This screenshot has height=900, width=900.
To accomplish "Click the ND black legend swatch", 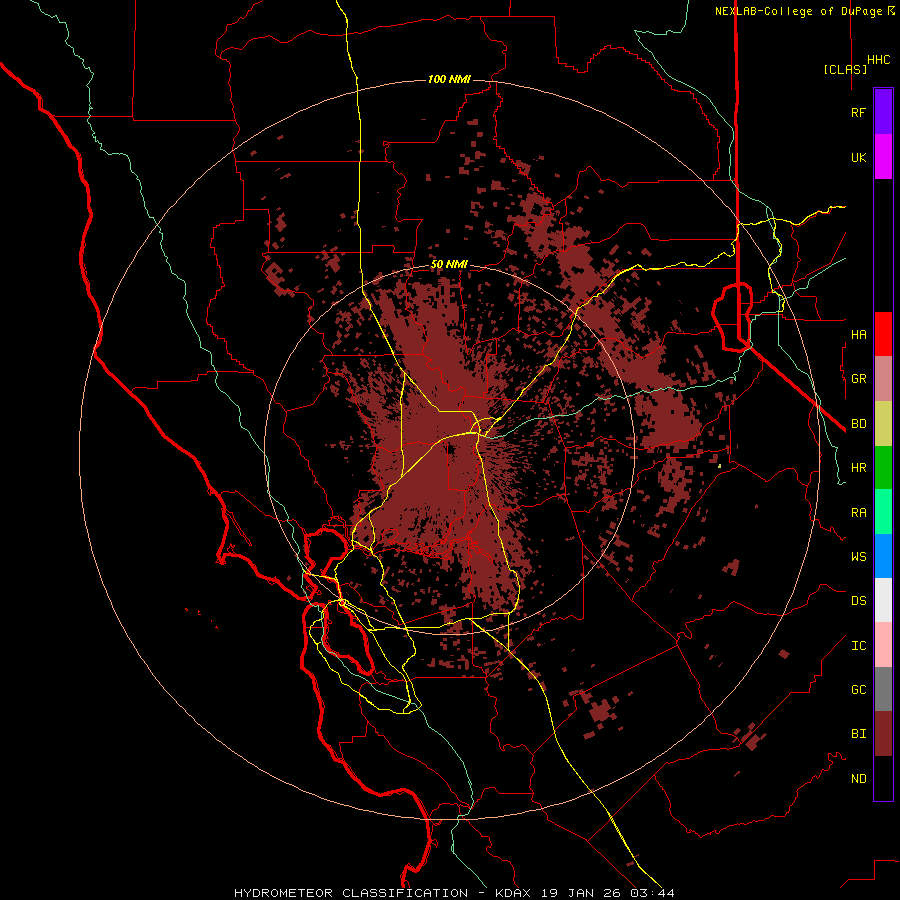I will tap(883, 778).
